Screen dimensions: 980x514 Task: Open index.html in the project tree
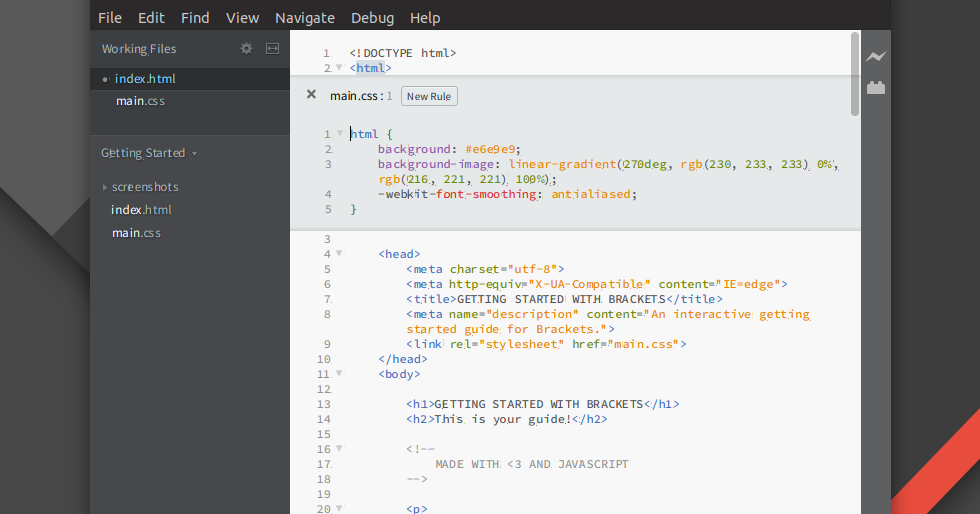coord(141,210)
